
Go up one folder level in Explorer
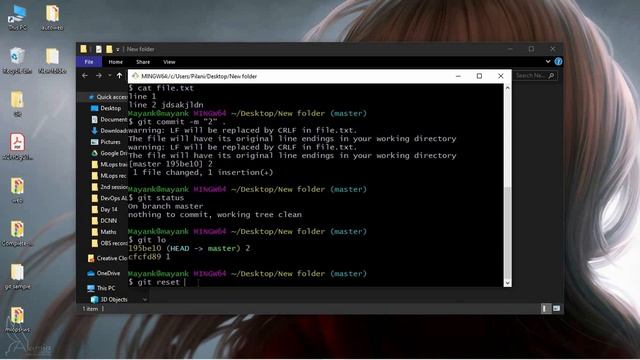119,76
